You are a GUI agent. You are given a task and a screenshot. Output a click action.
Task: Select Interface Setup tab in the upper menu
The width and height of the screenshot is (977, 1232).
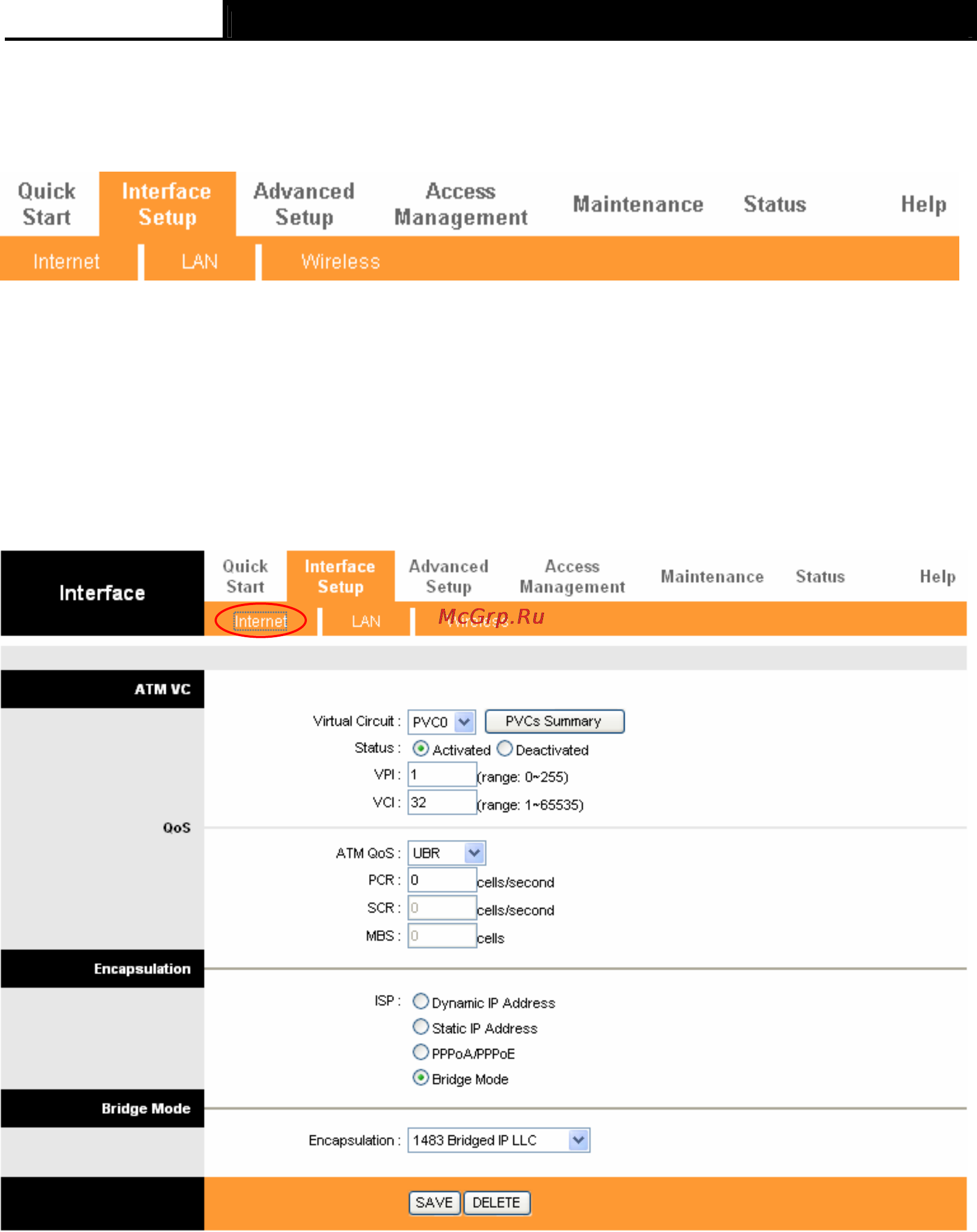(x=167, y=204)
